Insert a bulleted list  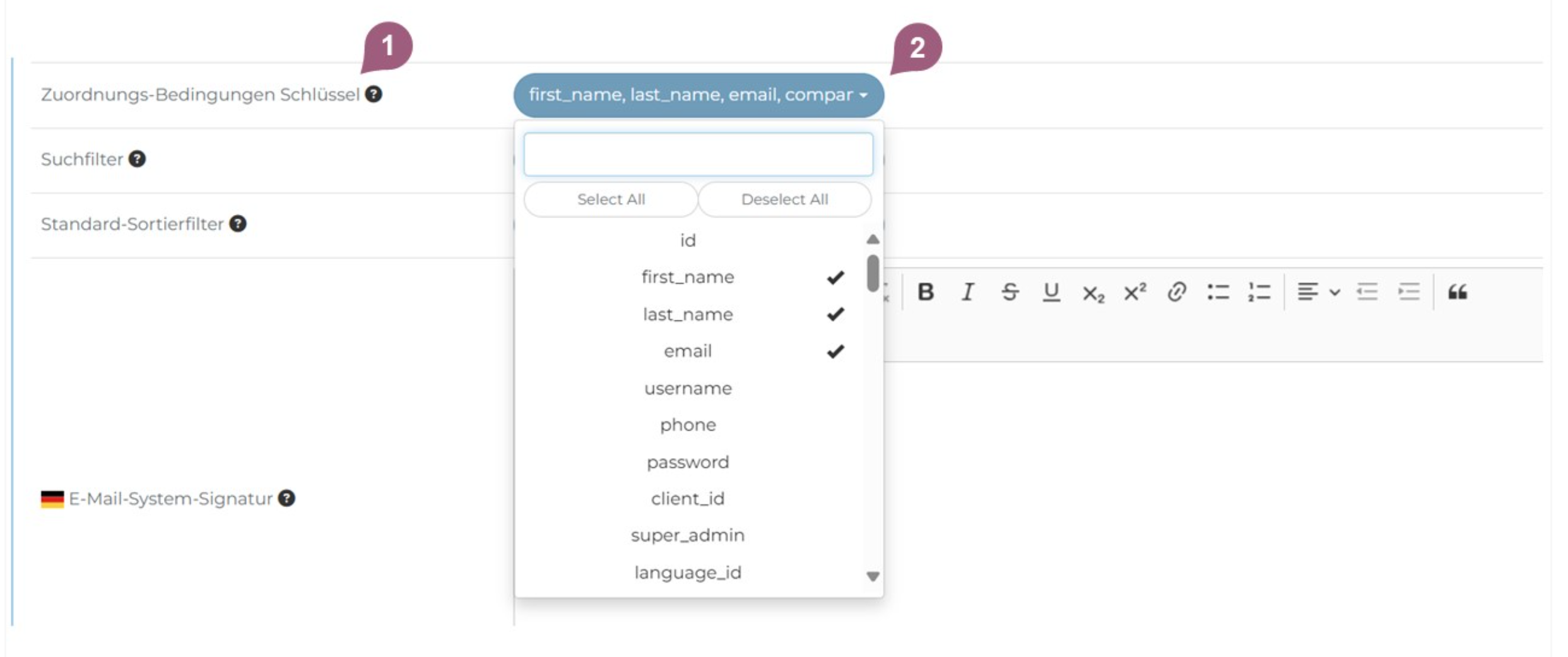(x=1218, y=292)
